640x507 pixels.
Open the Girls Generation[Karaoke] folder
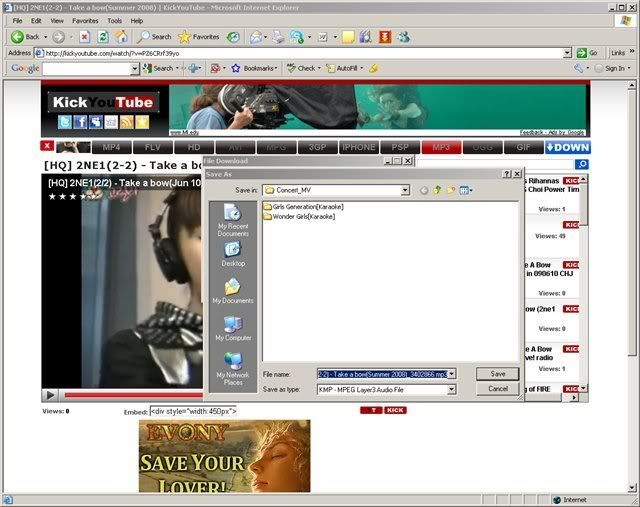(x=303, y=207)
